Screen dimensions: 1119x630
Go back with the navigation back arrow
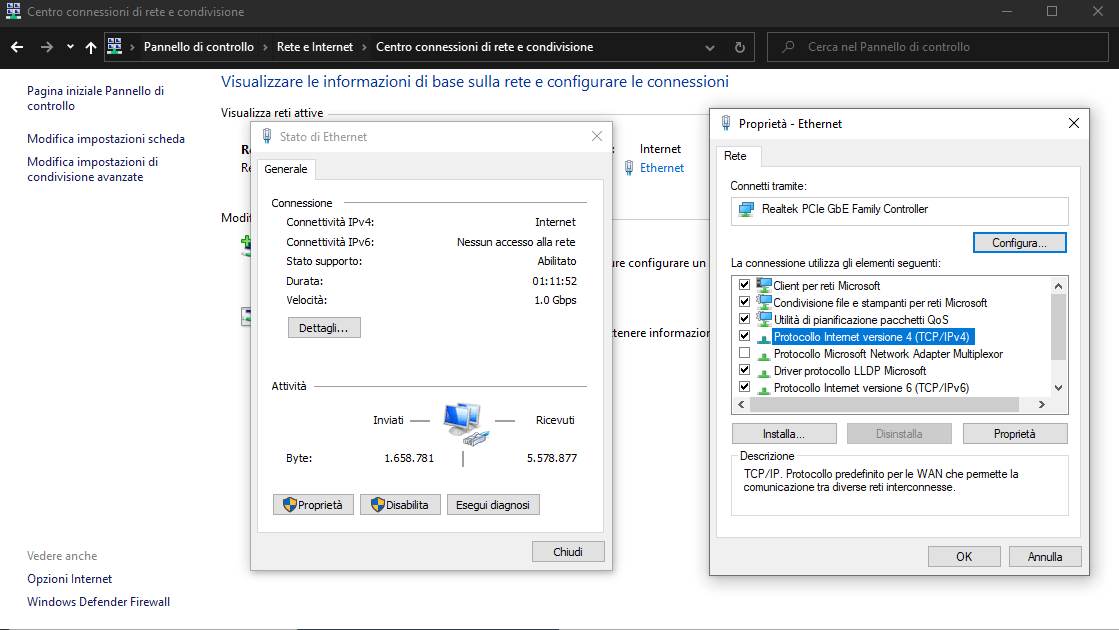pyautogui.click(x=17, y=47)
